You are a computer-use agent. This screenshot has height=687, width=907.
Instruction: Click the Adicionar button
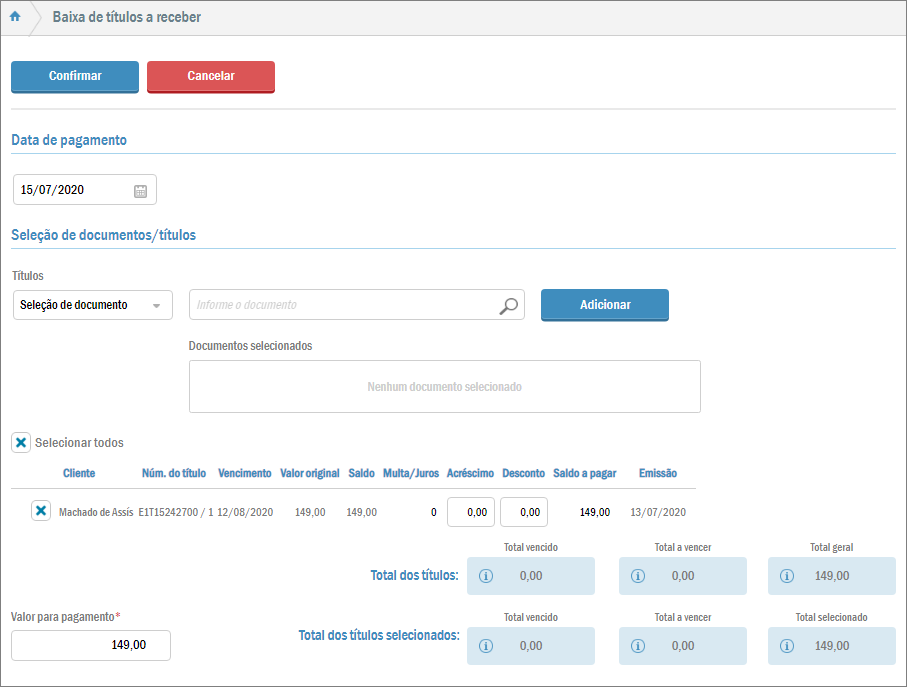pos(604,305)
